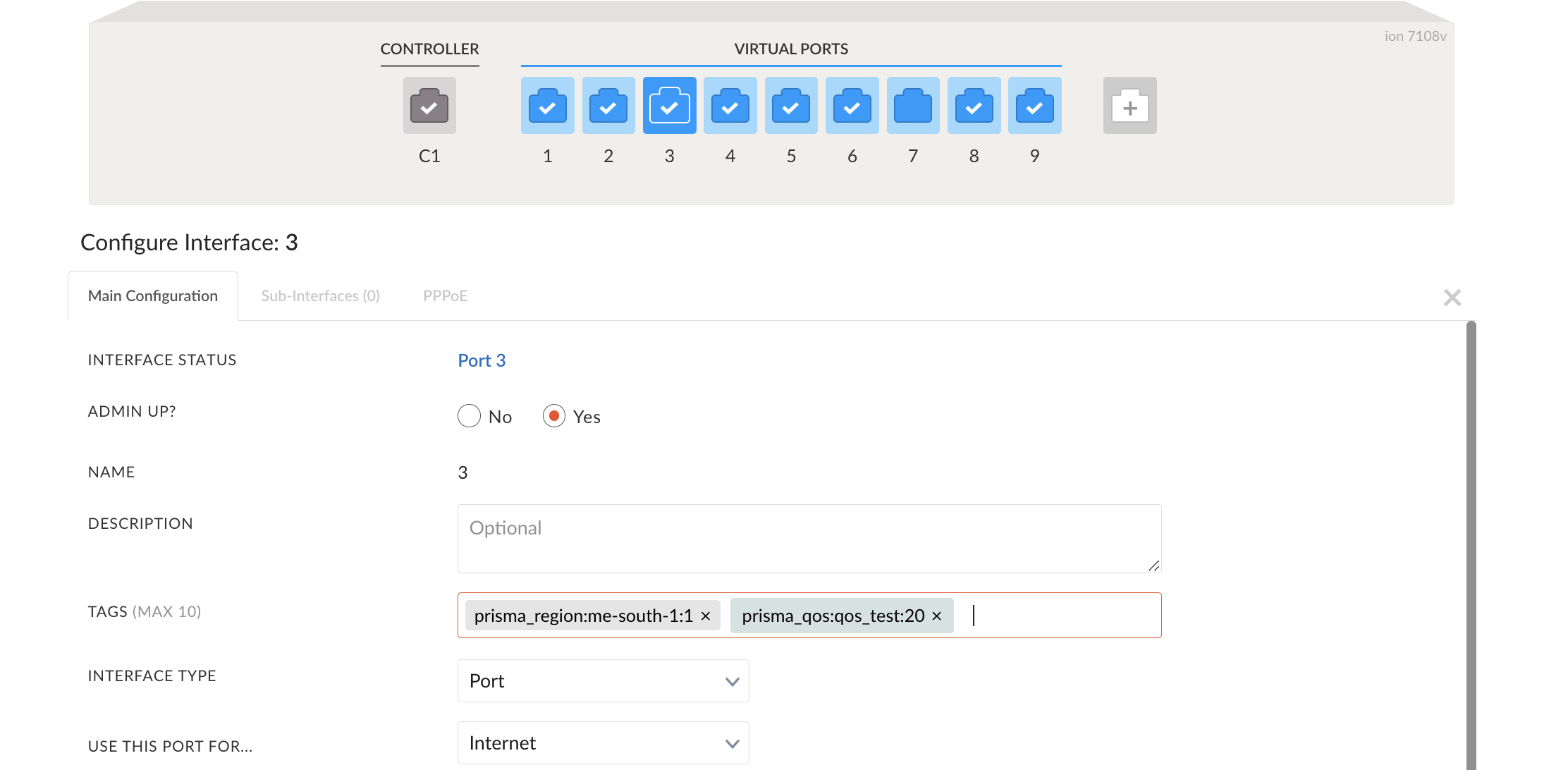Click the Port 3 status link

tap(482, 360)
